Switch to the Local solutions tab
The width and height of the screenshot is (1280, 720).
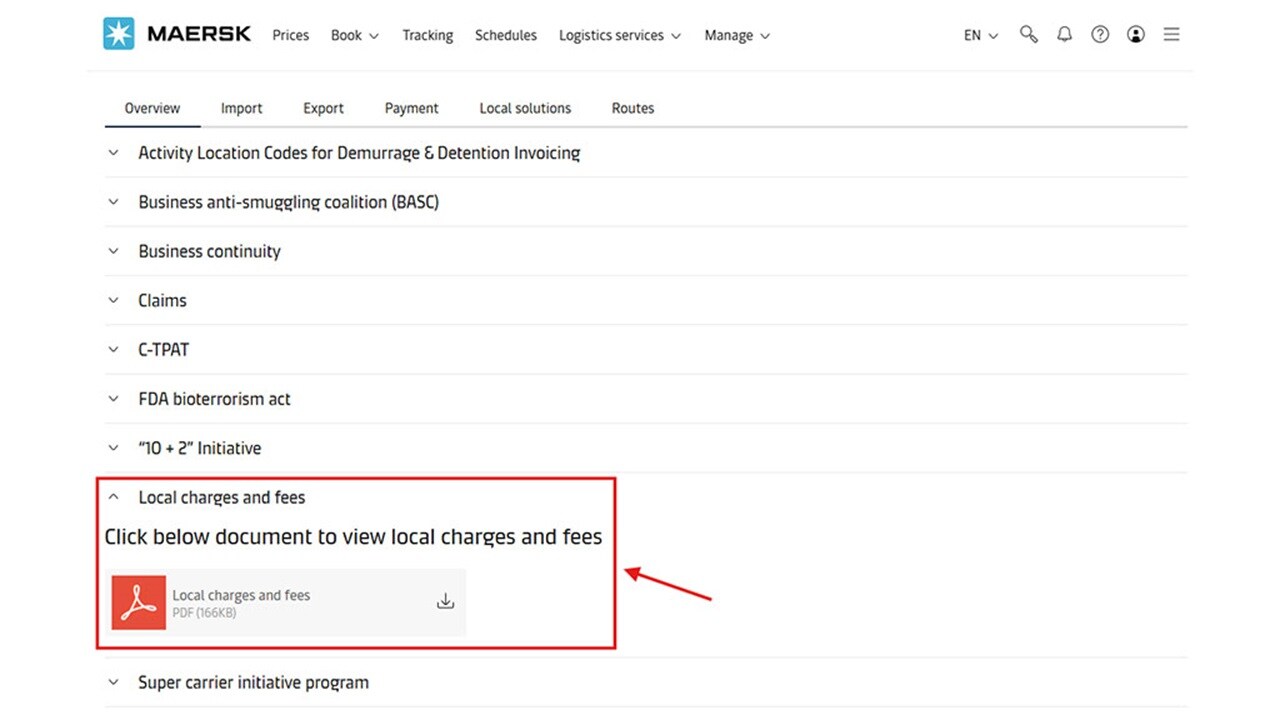(525, 108)
